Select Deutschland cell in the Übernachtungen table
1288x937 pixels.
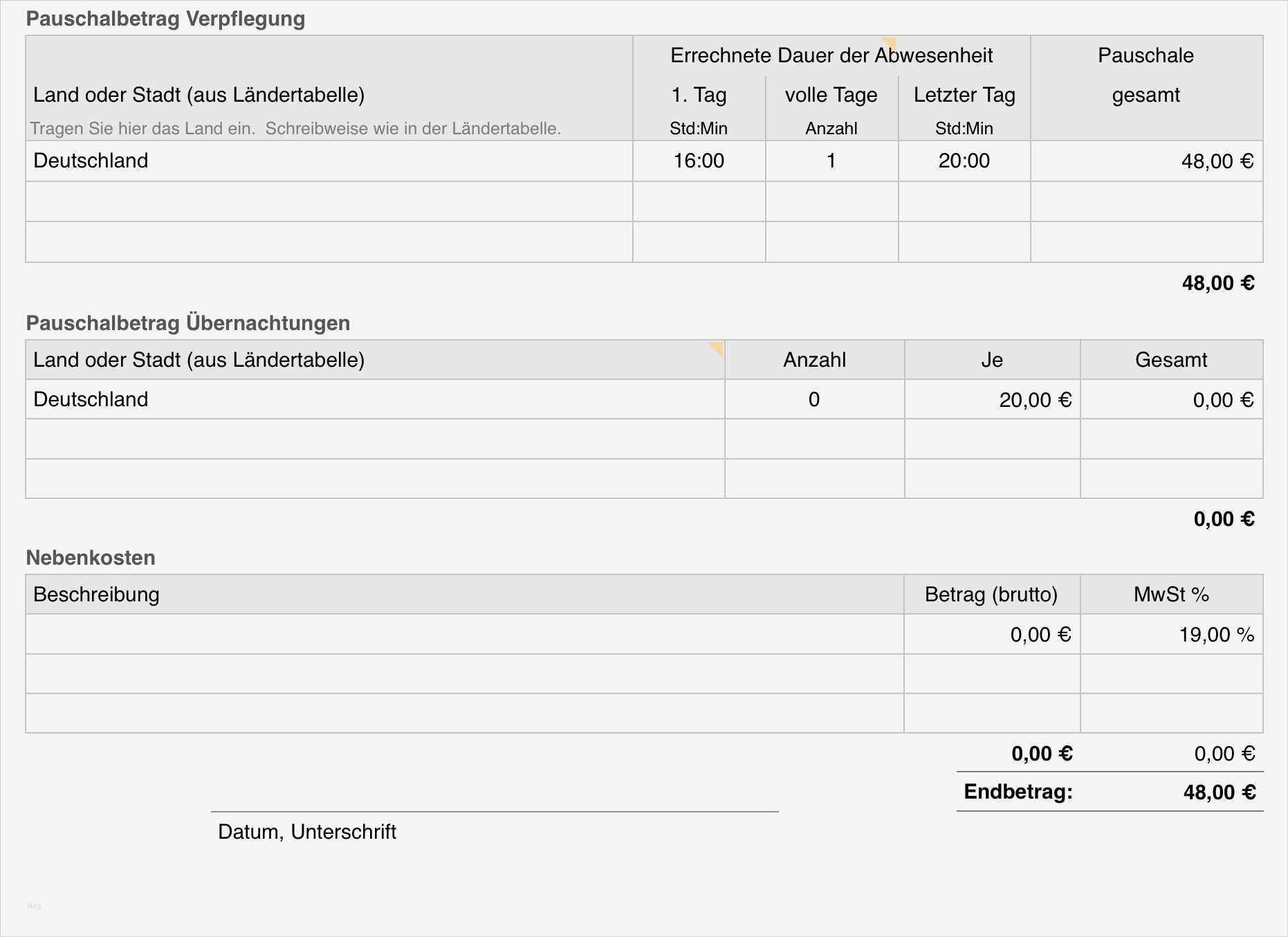374,399
